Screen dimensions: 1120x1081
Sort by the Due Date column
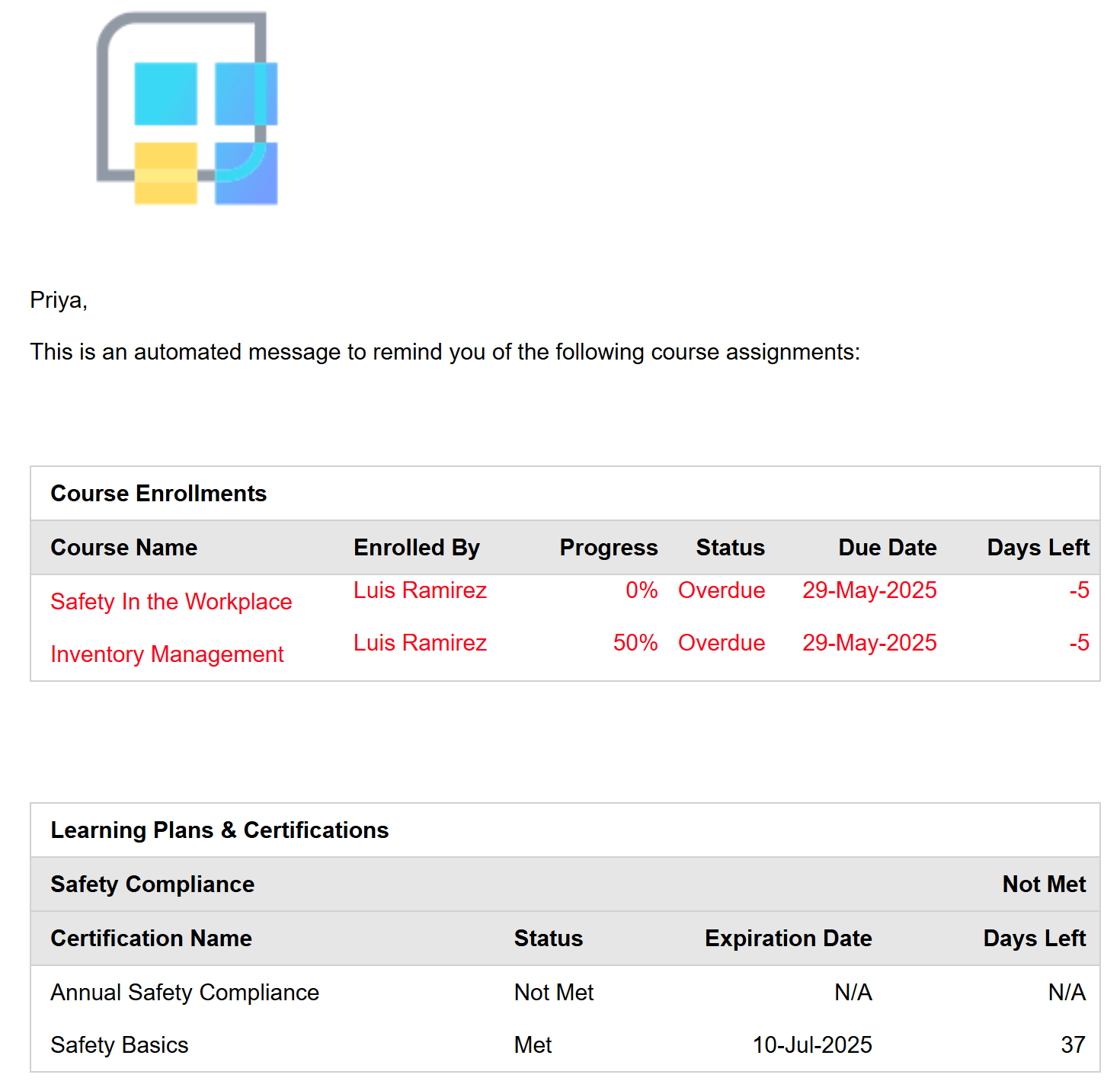tap(887, 548)
